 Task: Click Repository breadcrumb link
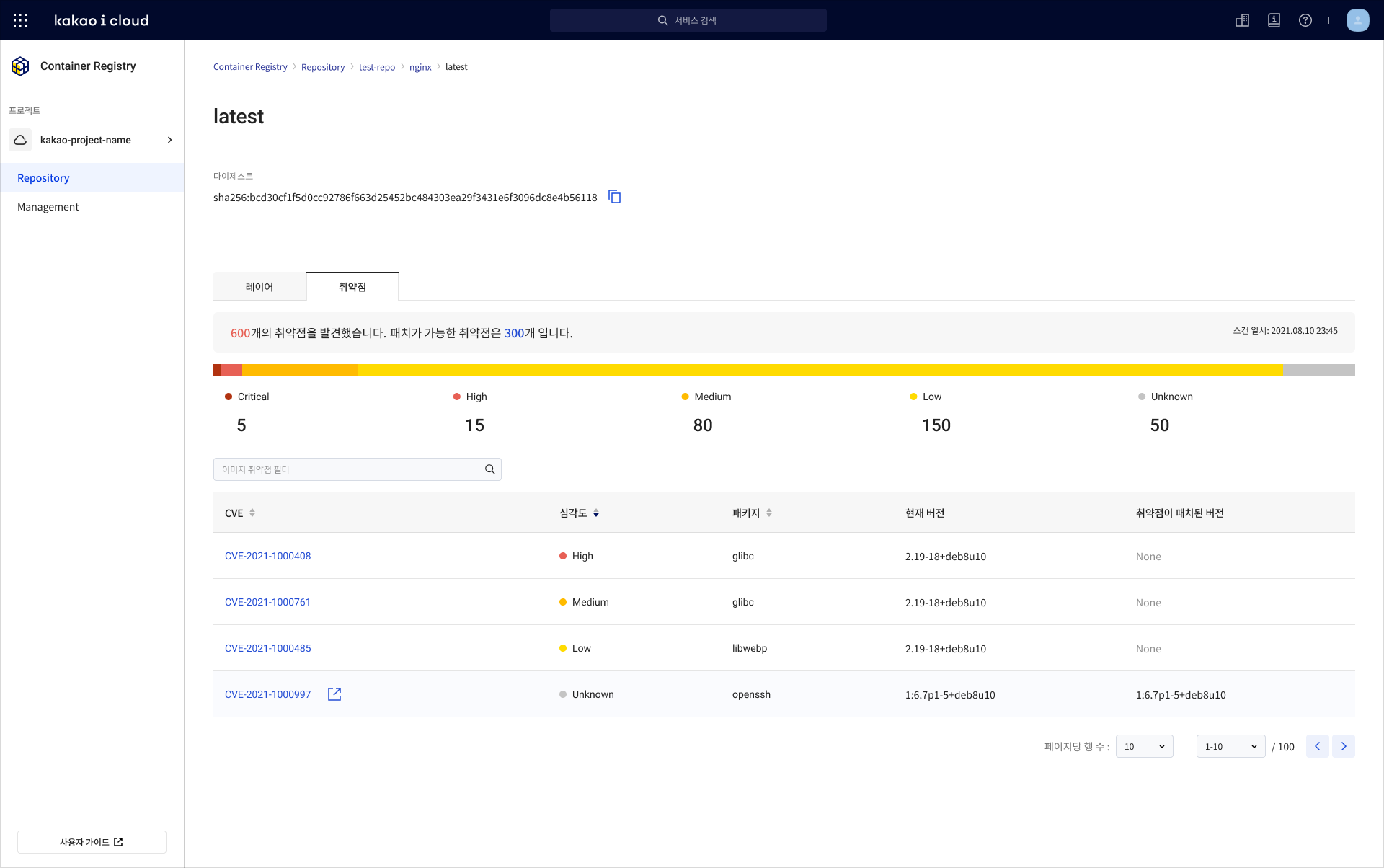pyautogui.click(x=323, y=67)
